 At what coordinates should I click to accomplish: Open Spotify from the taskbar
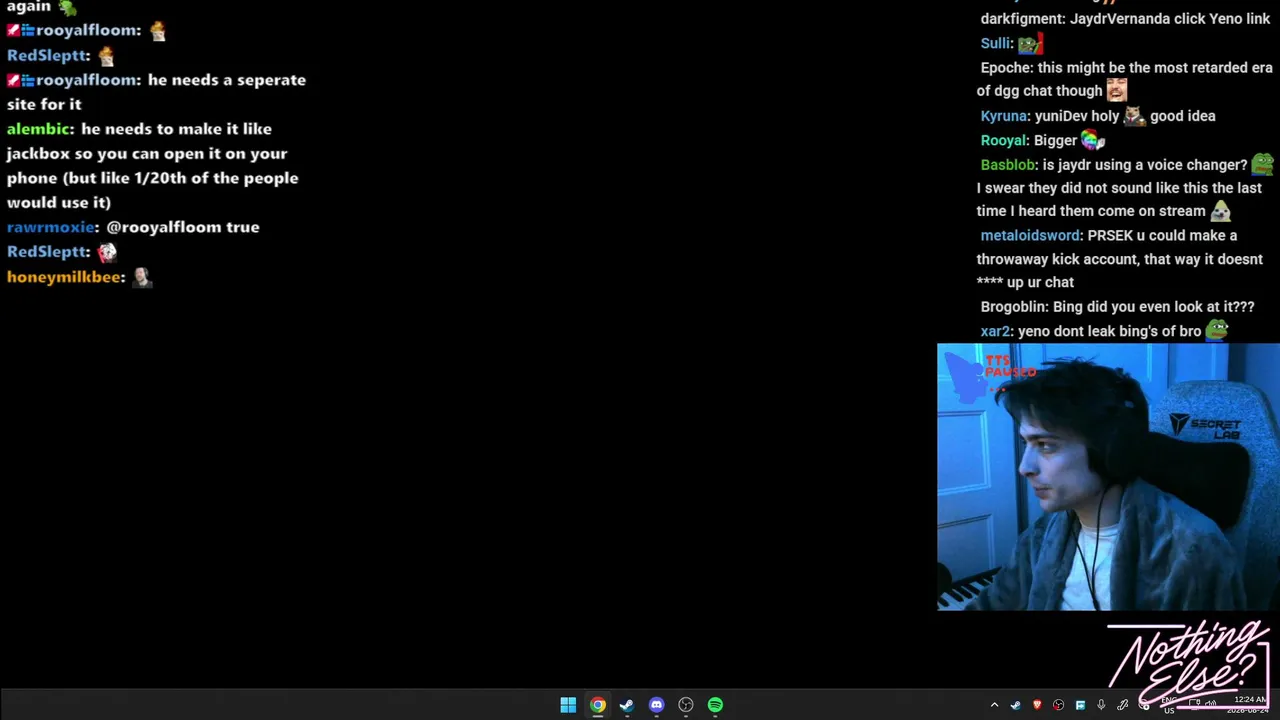[715, 705]
